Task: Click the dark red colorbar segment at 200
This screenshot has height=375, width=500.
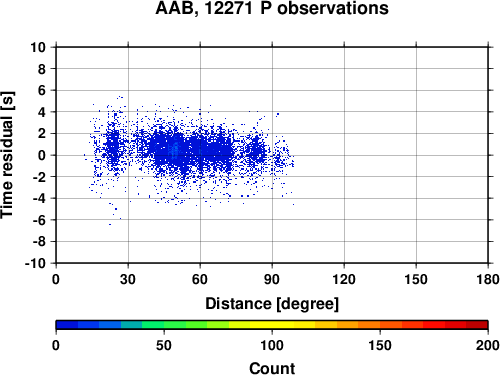Action: (477, 325)
